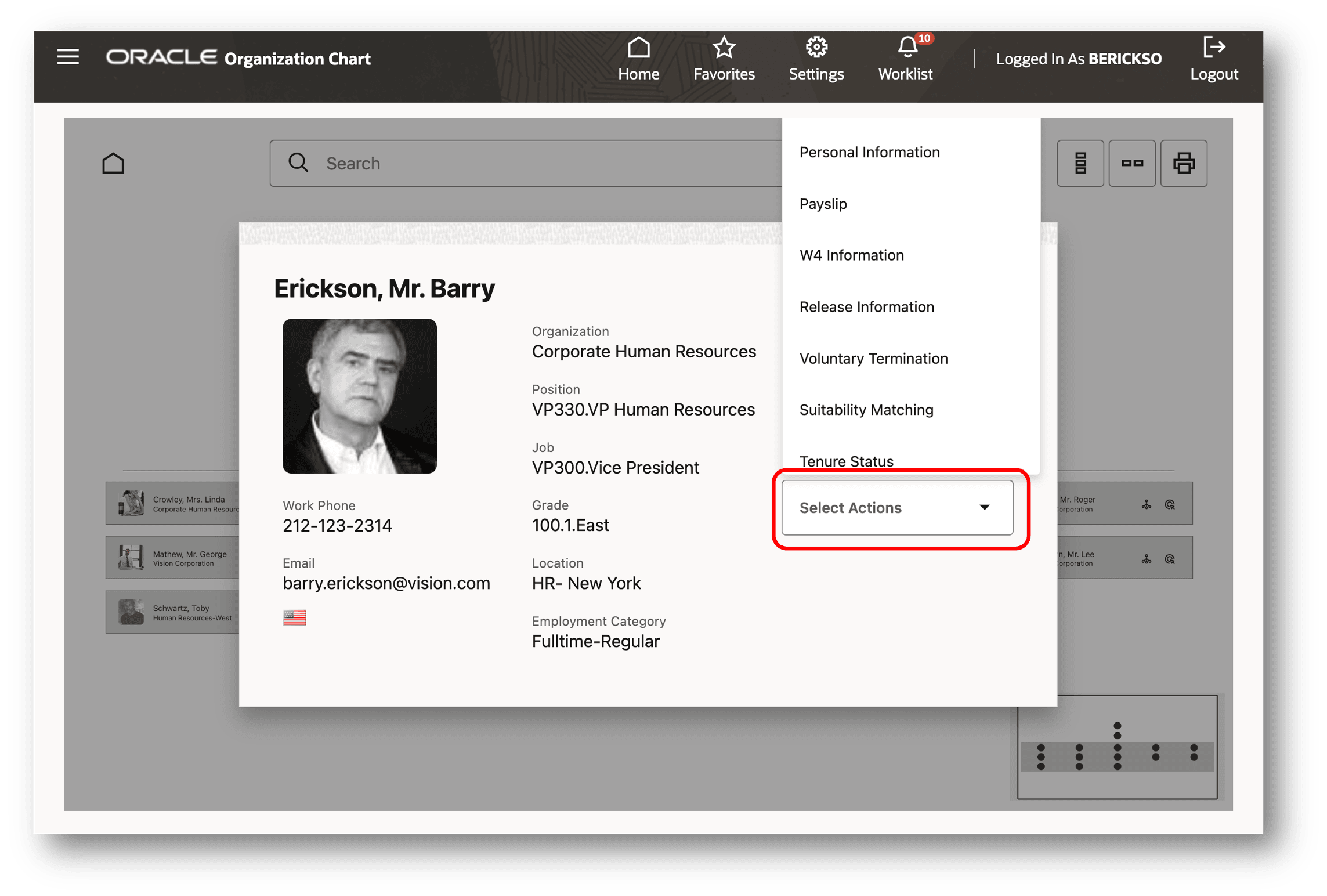The height and width of the screenshot is (896, 1327).
Task: Click the search magnifier icon
Action: pos(298,163)
